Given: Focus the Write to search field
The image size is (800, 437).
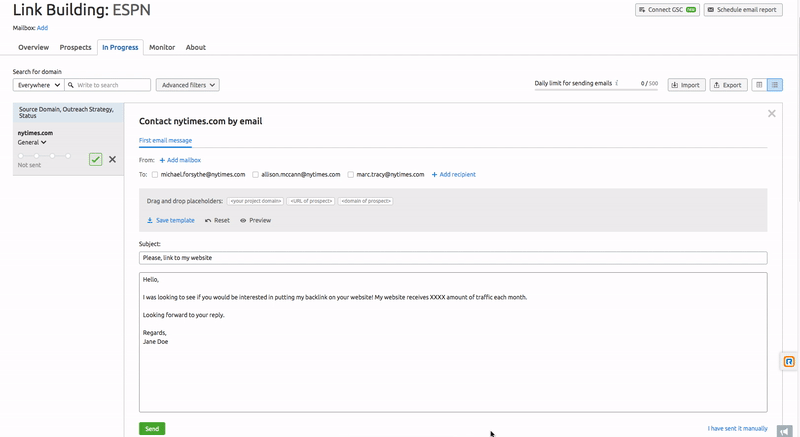Looking at the screenshot, I should click(108, 85).
